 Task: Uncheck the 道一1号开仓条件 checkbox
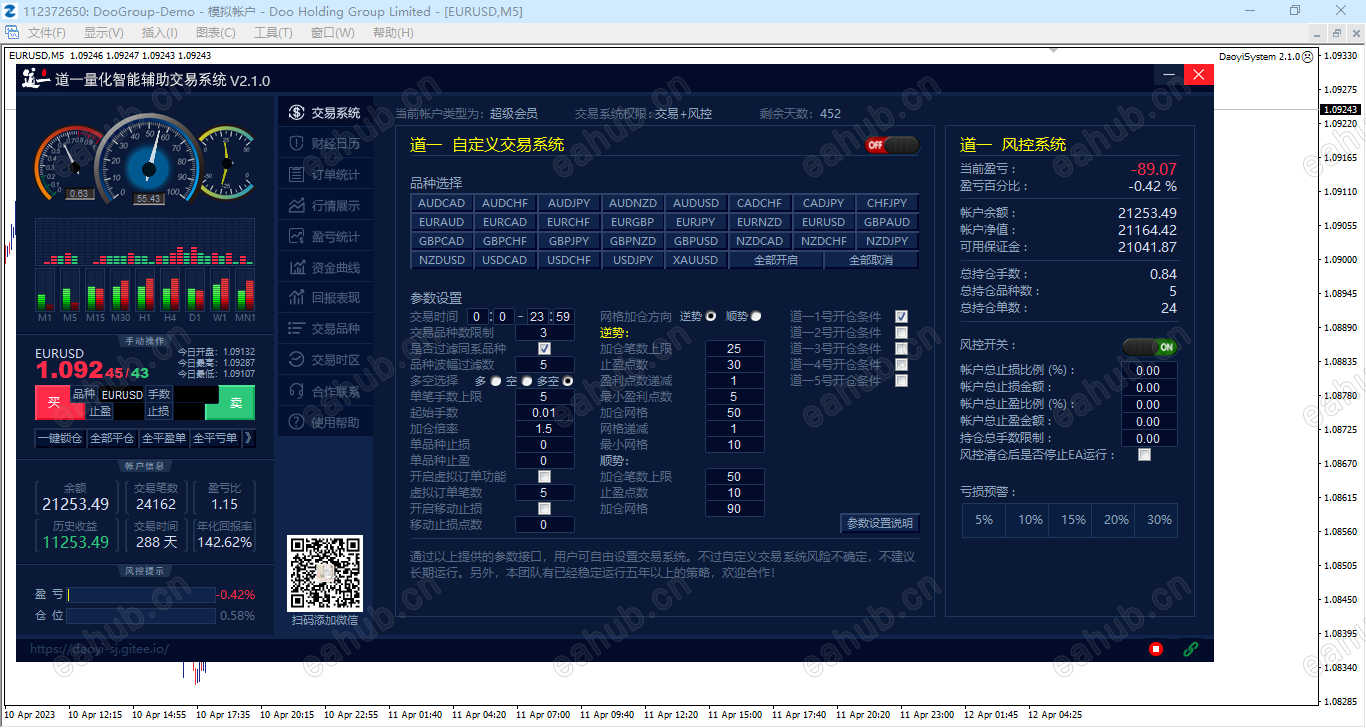[x=901, y=317]
